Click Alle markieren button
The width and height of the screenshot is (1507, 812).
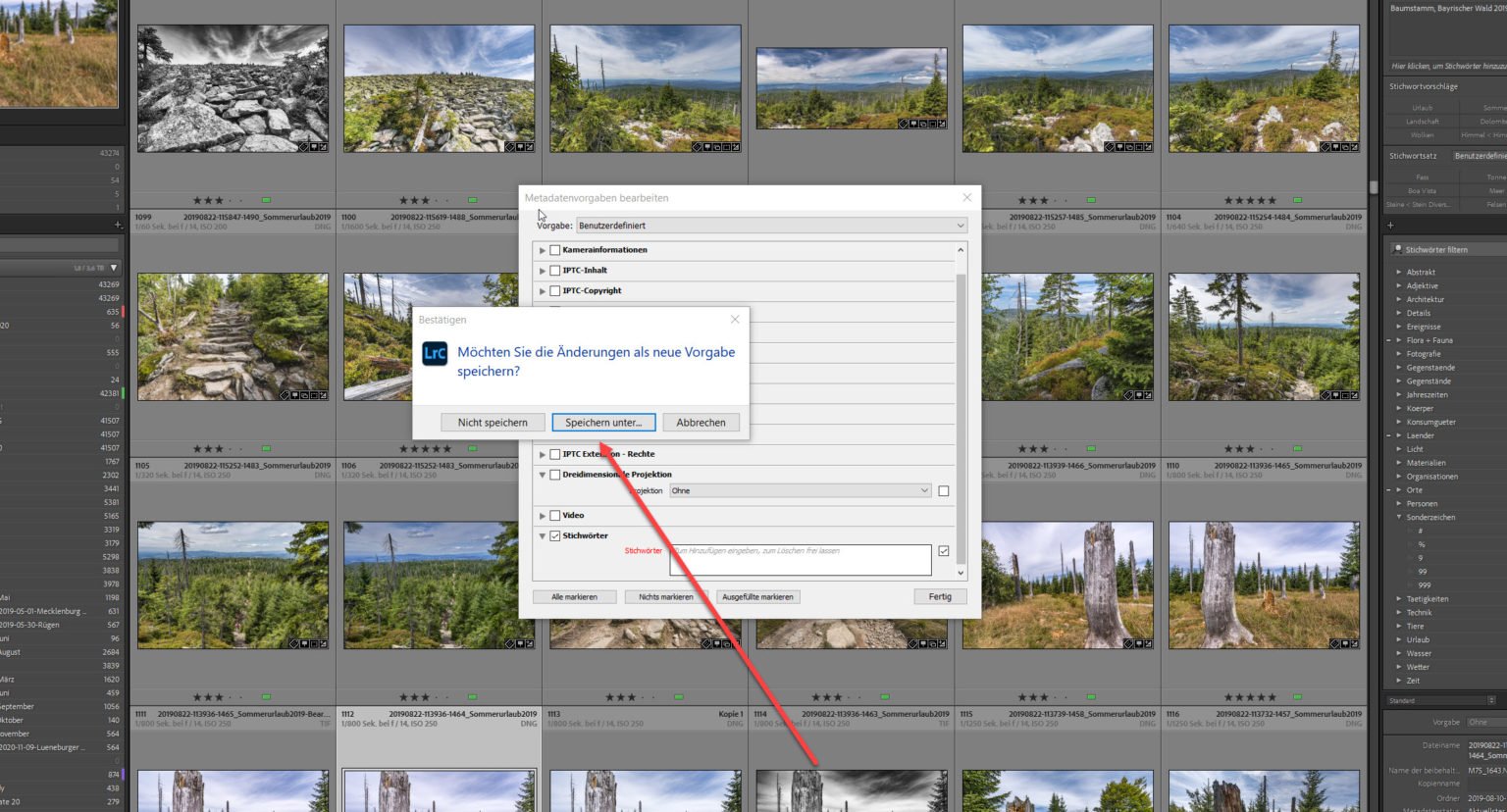tap(574, 596)
